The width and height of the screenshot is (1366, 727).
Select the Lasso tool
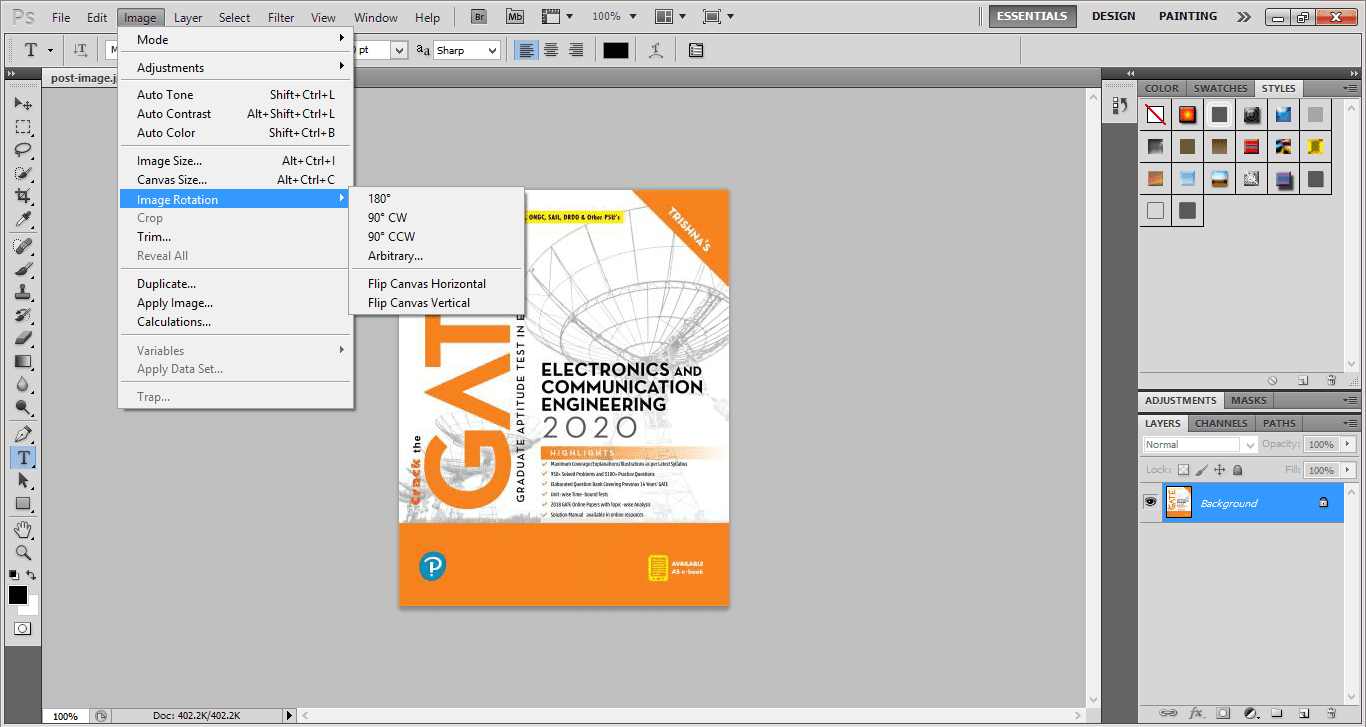(x=22, y=150)
